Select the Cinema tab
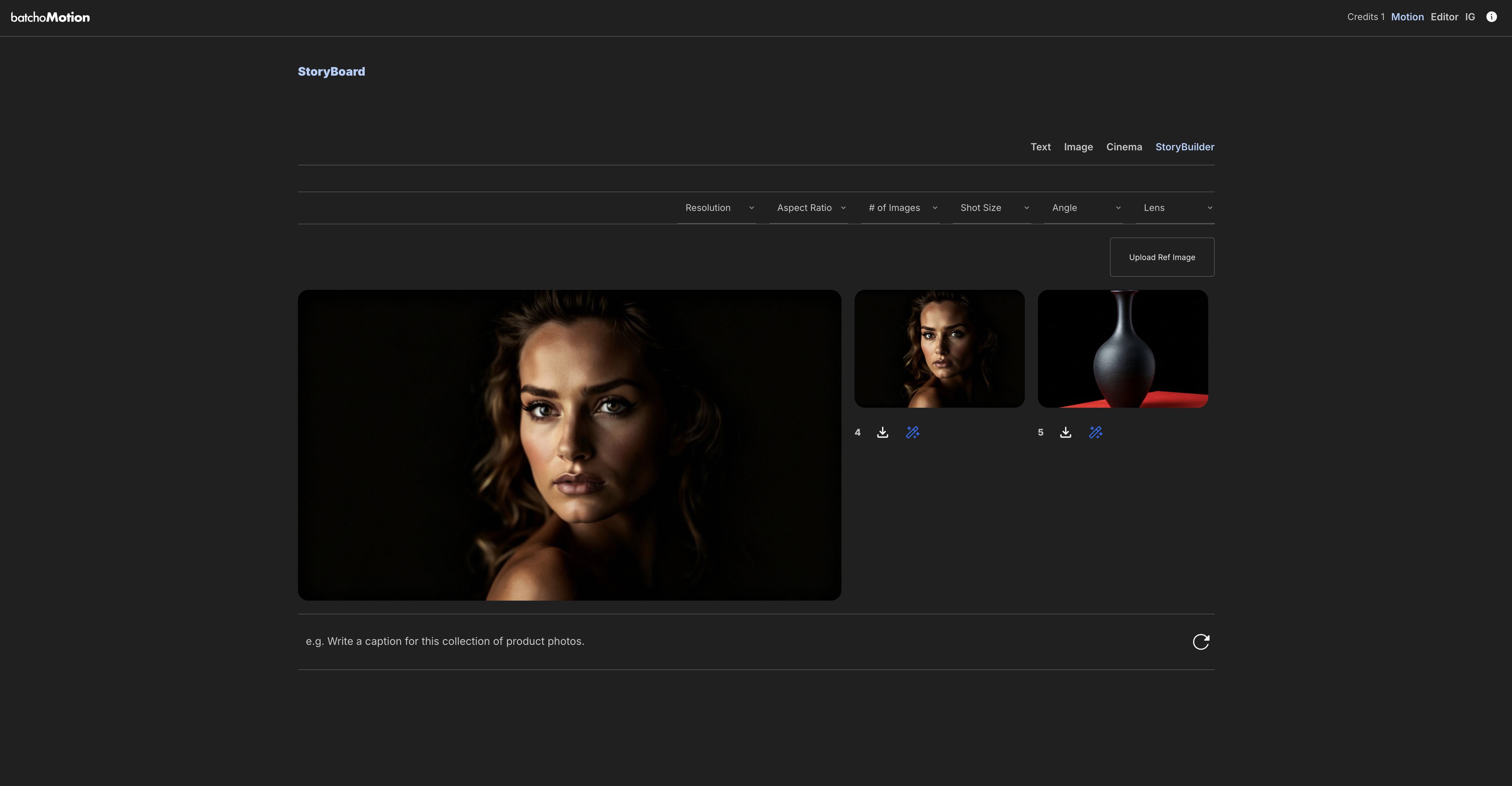This screenshot has height=786, width=1512. click(x=1124, y=147)
